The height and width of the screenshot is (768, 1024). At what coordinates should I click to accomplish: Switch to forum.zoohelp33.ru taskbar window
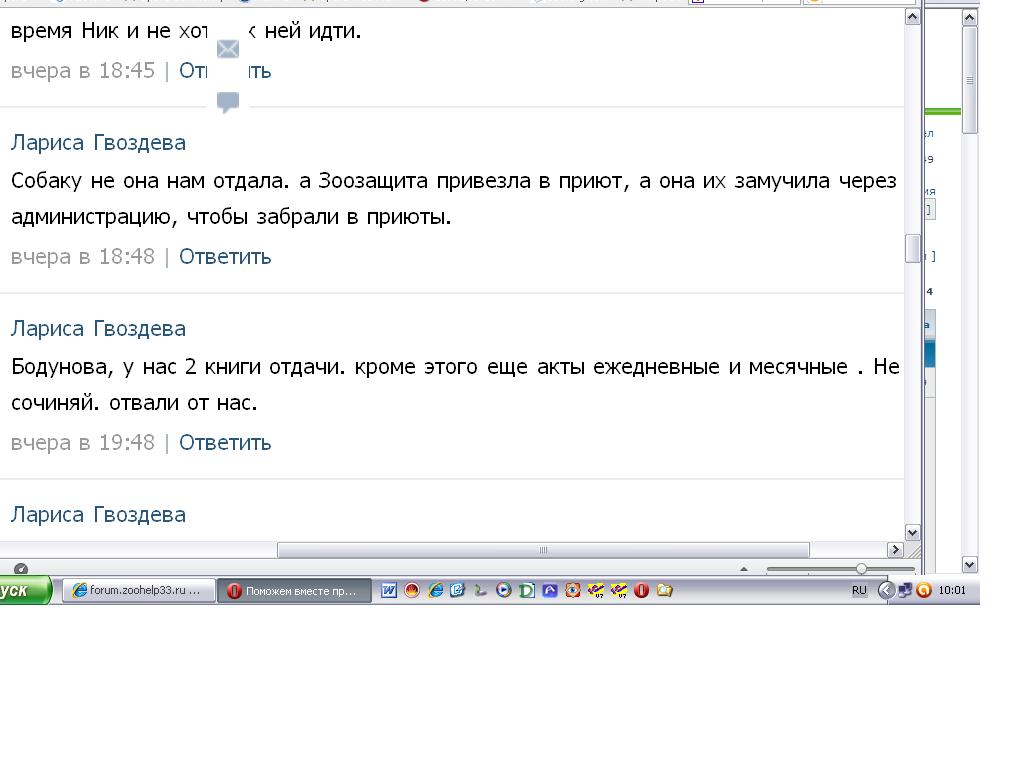click(x=140, y=590)
